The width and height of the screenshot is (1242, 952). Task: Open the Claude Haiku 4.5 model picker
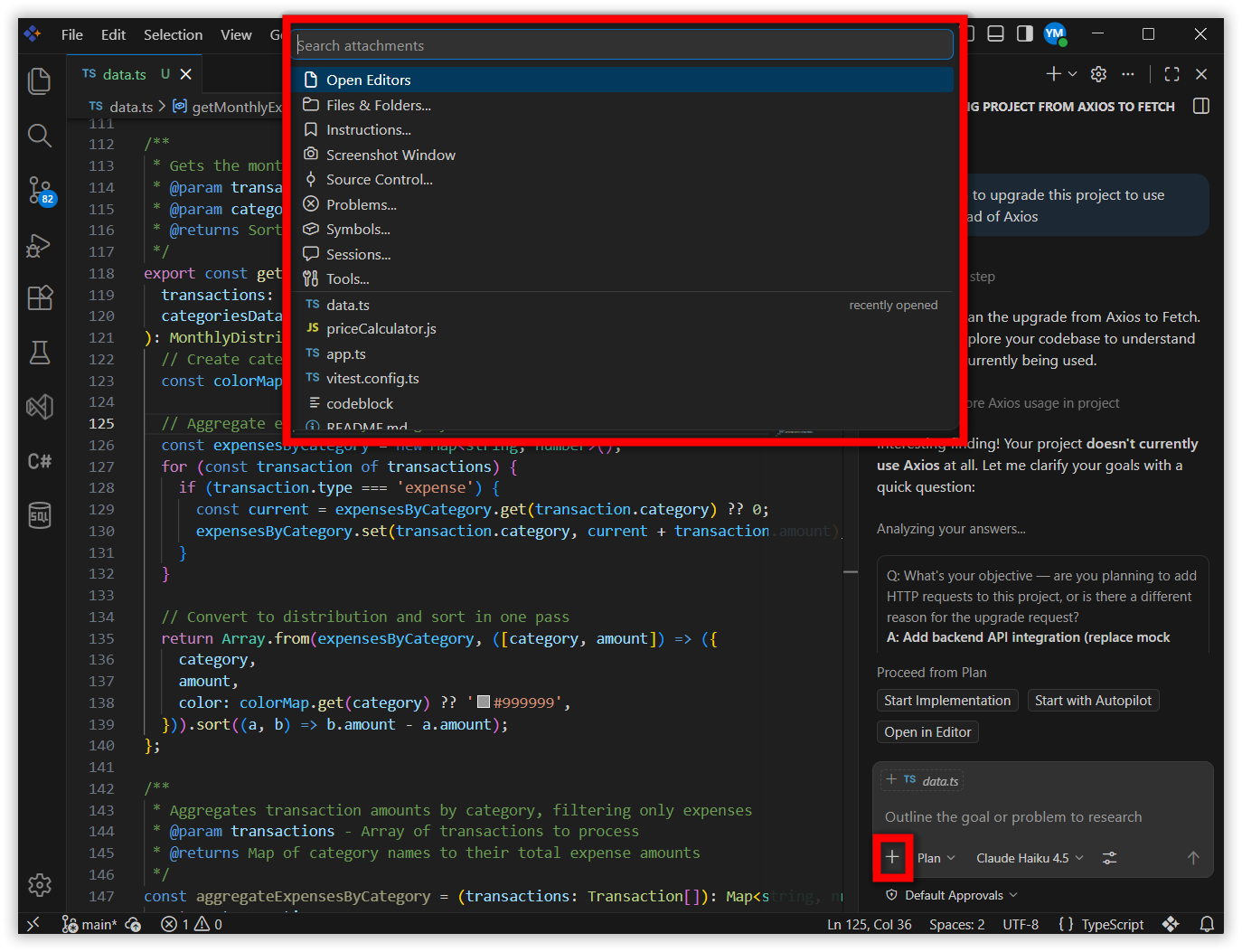1030,858
